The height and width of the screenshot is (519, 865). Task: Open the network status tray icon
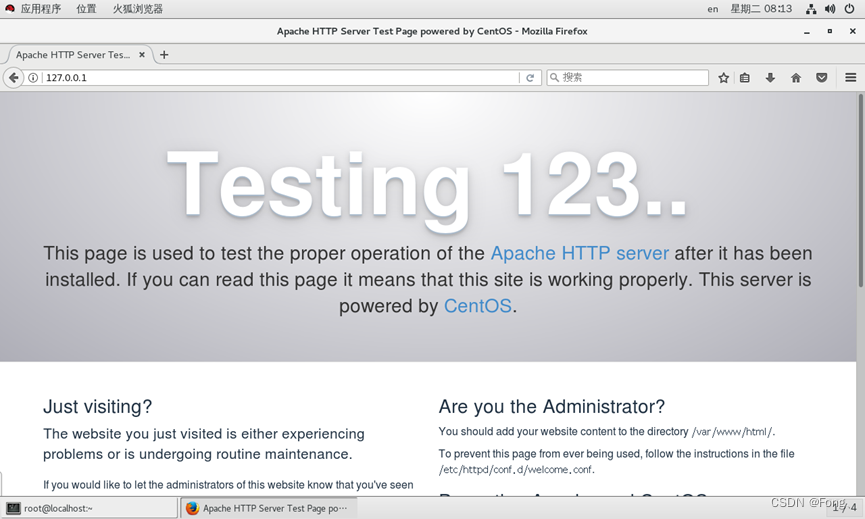tap(811, 9)
